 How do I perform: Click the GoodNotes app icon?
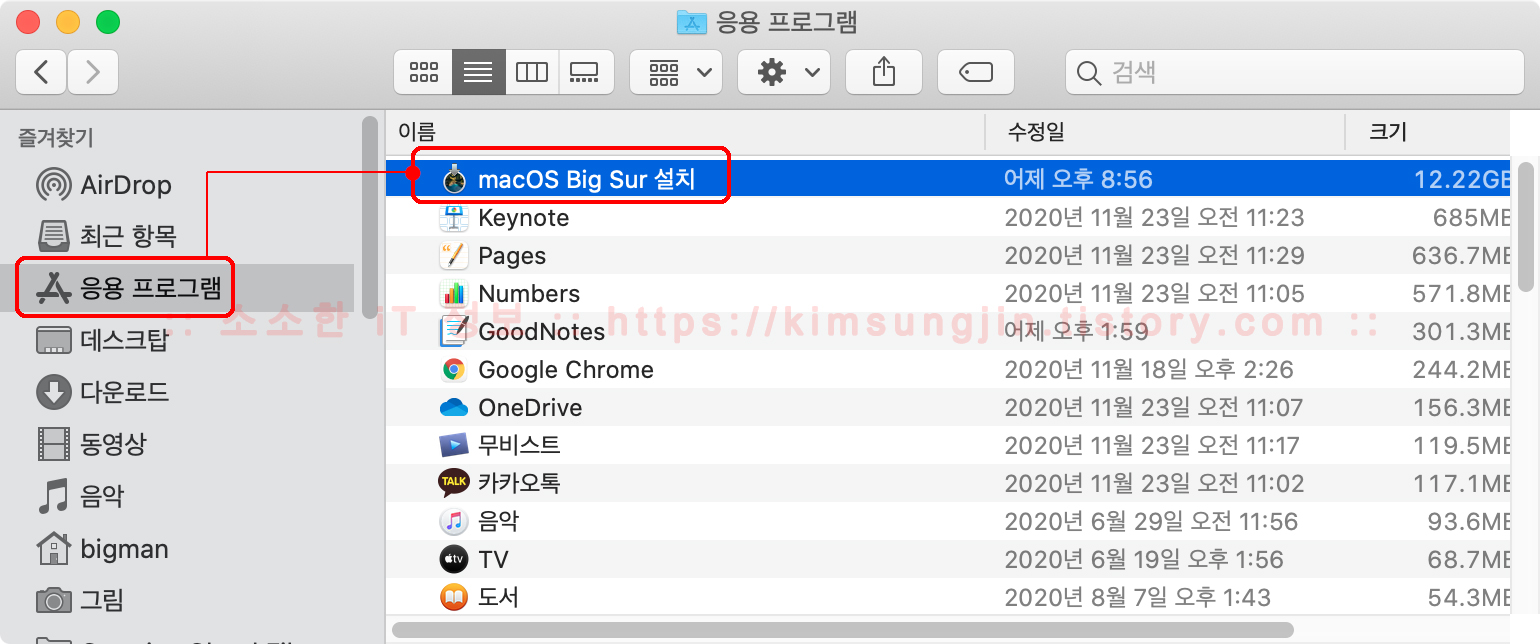pos(454,332)
